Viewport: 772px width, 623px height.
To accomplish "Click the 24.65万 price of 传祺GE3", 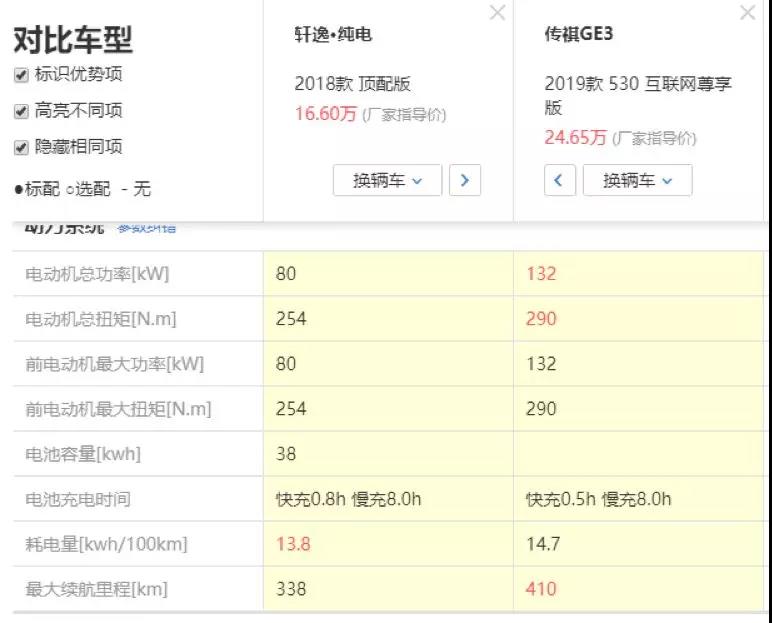I will [575, 137].
